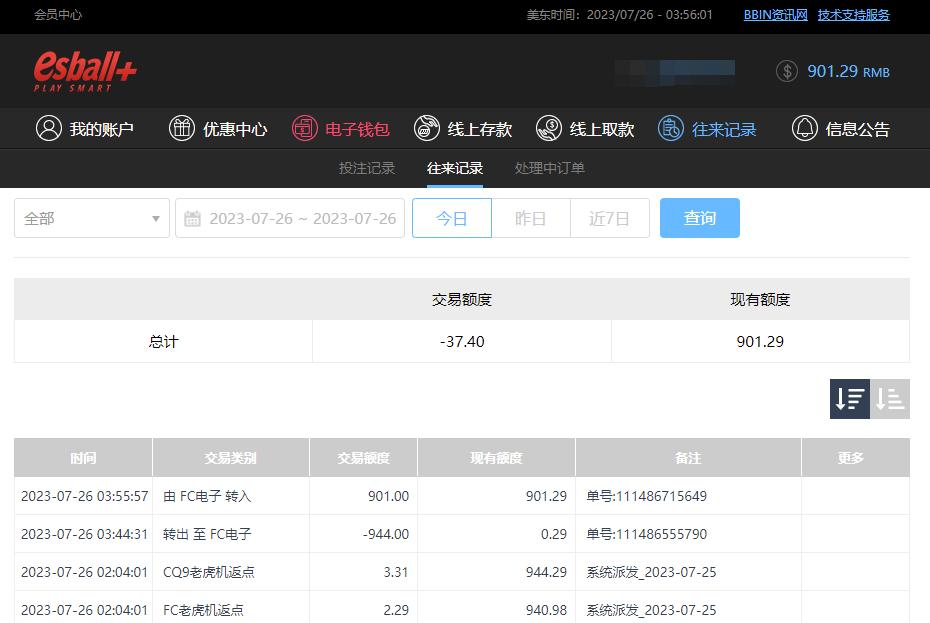Open 线上取款 menu item

coord(585,129)
